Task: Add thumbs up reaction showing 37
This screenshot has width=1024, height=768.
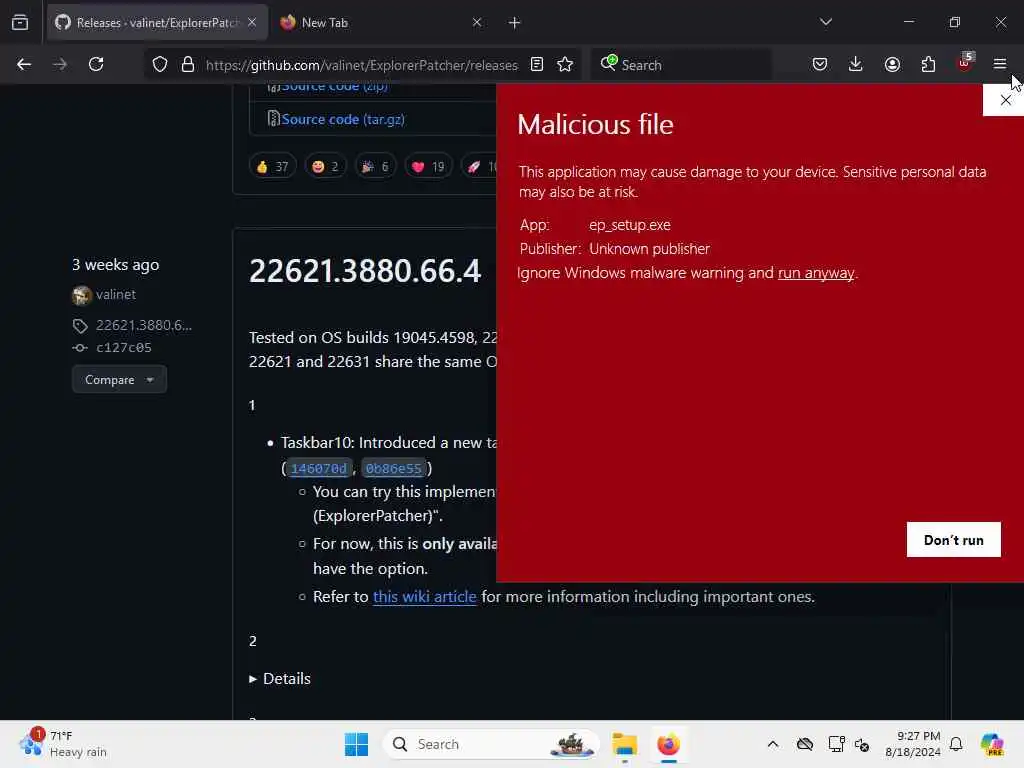Action: [x=272, y=167]
